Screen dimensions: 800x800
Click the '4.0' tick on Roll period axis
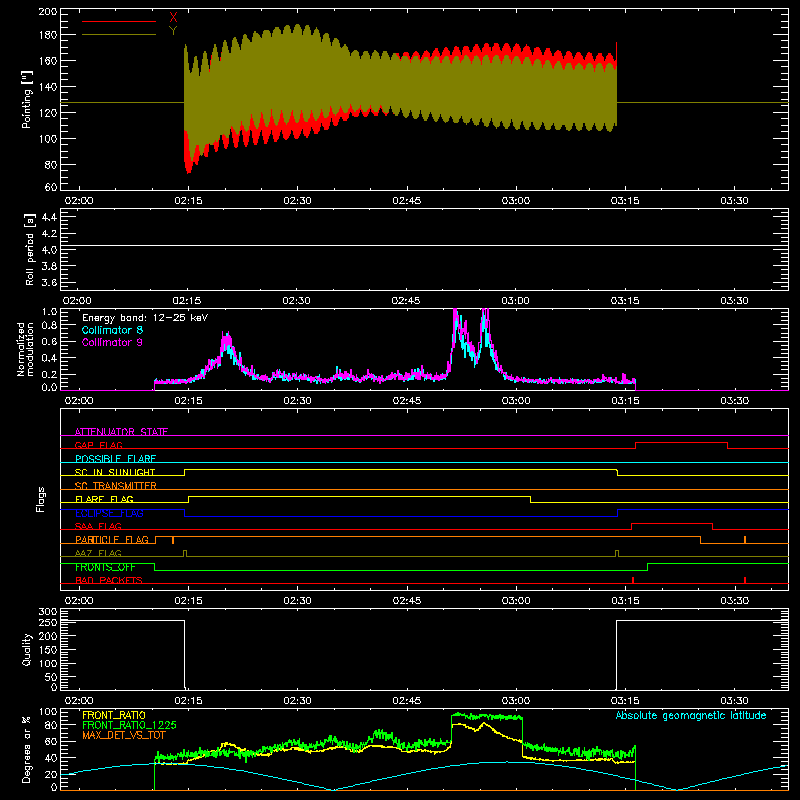[x=49, y=250]
